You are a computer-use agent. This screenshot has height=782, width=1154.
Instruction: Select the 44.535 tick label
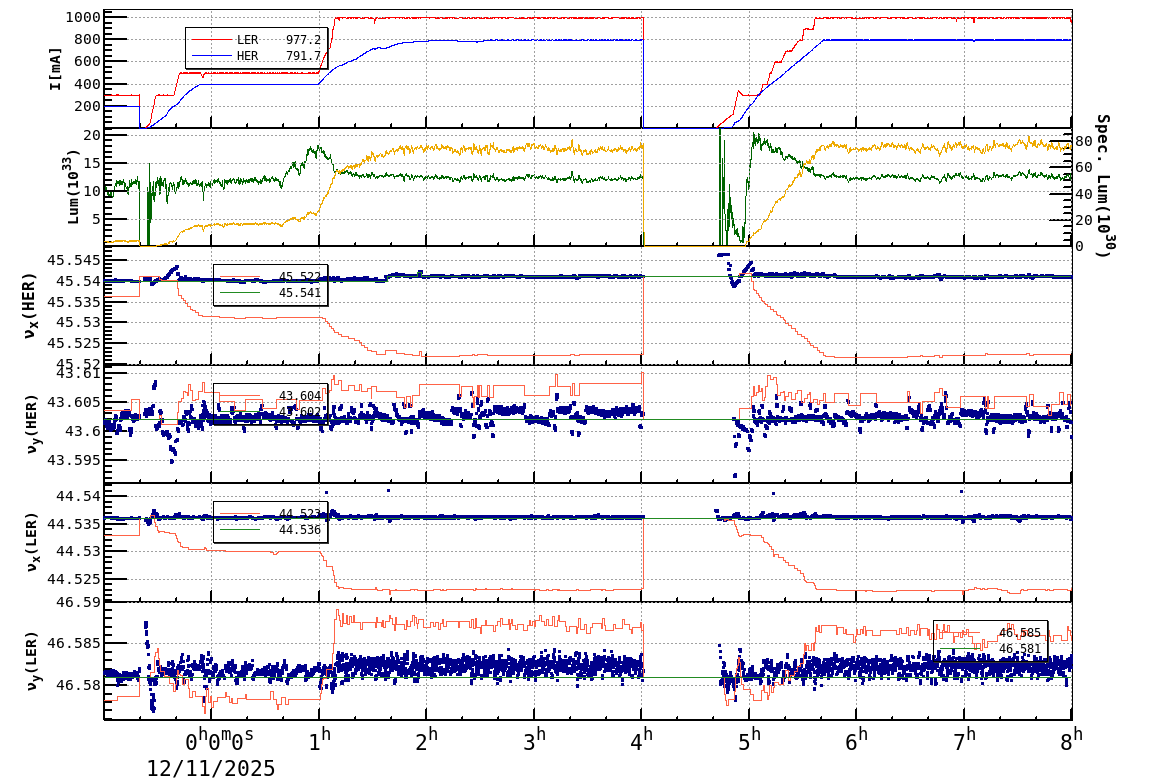point(74,524)
